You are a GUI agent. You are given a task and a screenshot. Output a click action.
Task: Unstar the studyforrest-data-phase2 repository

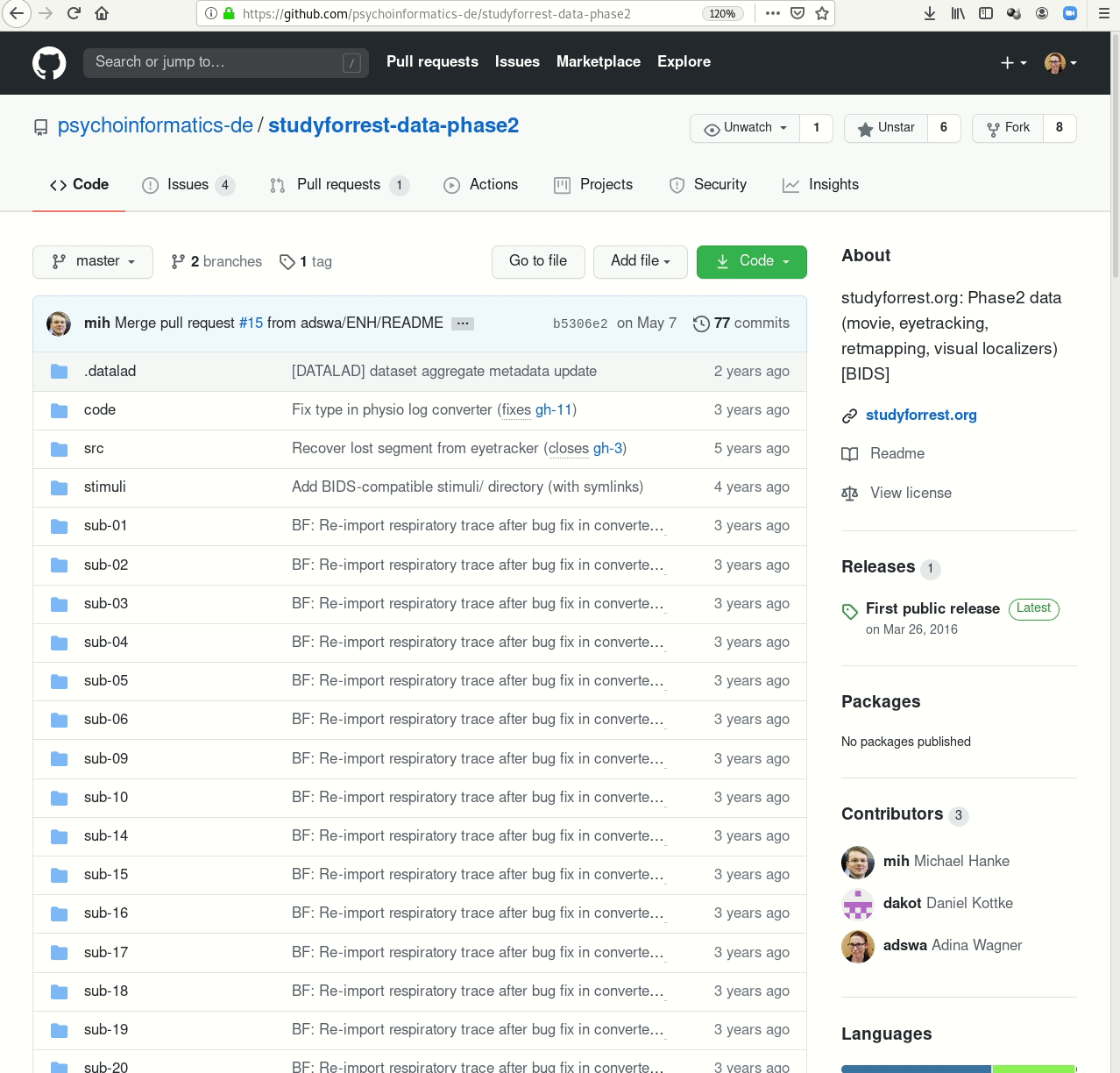885,128
